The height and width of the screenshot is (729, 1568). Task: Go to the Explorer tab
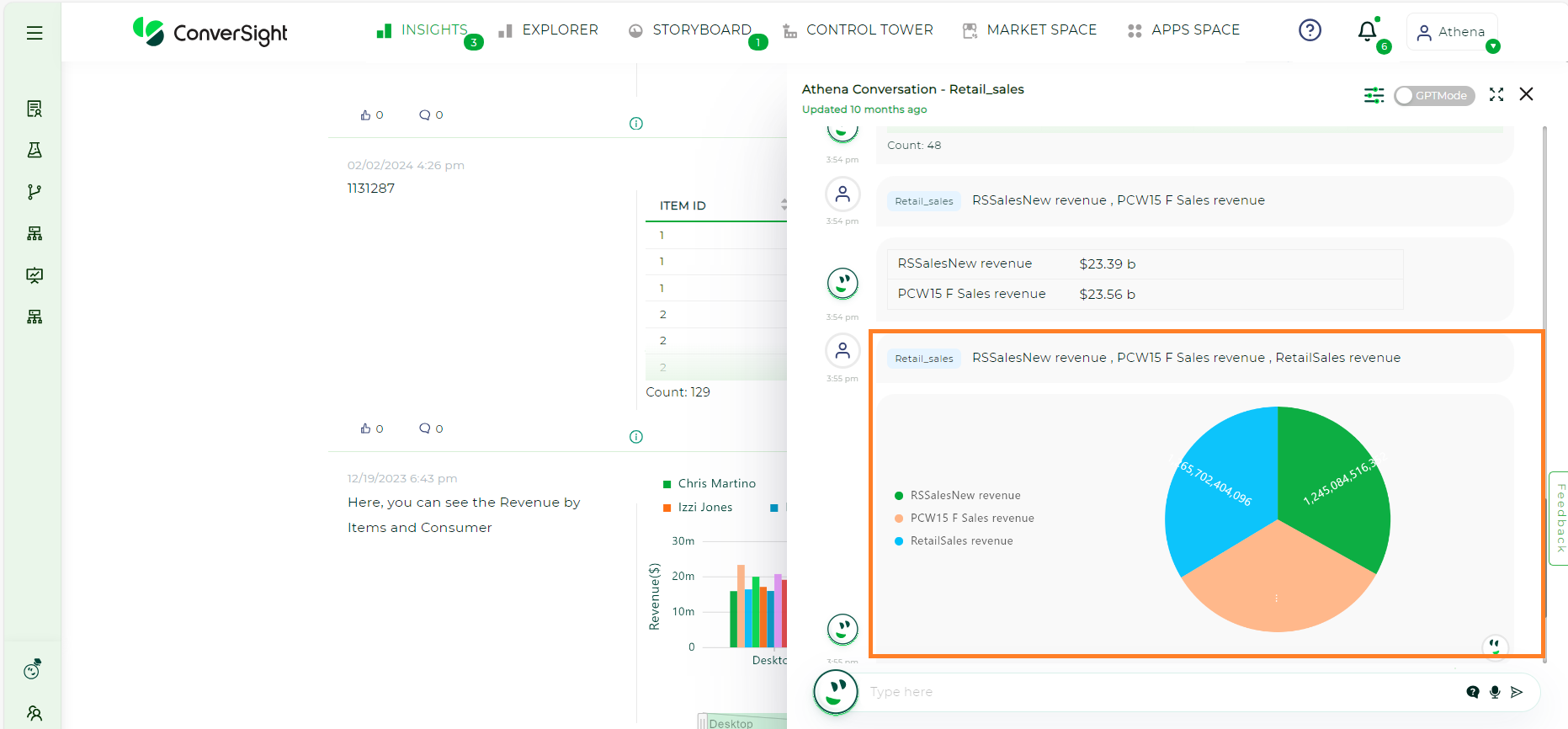click(549, 30)
